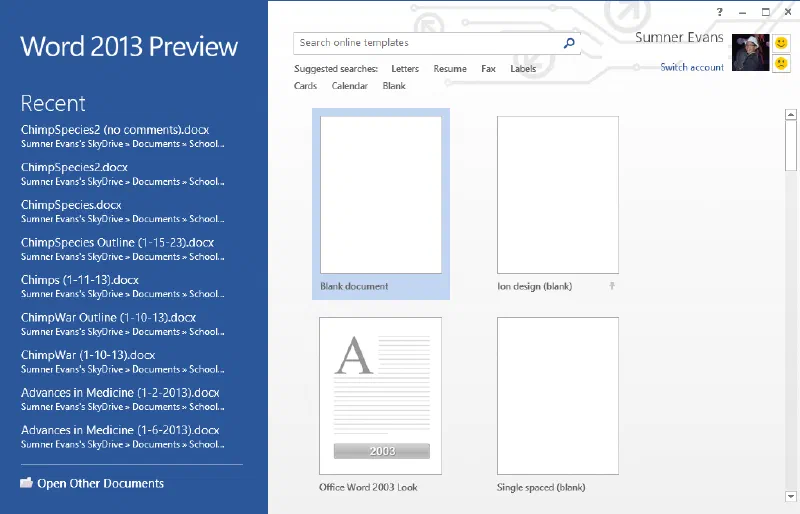Click the Search online templates box
Image resolution: width=800 pixels, height=514 pixels.
coord(437,43)
